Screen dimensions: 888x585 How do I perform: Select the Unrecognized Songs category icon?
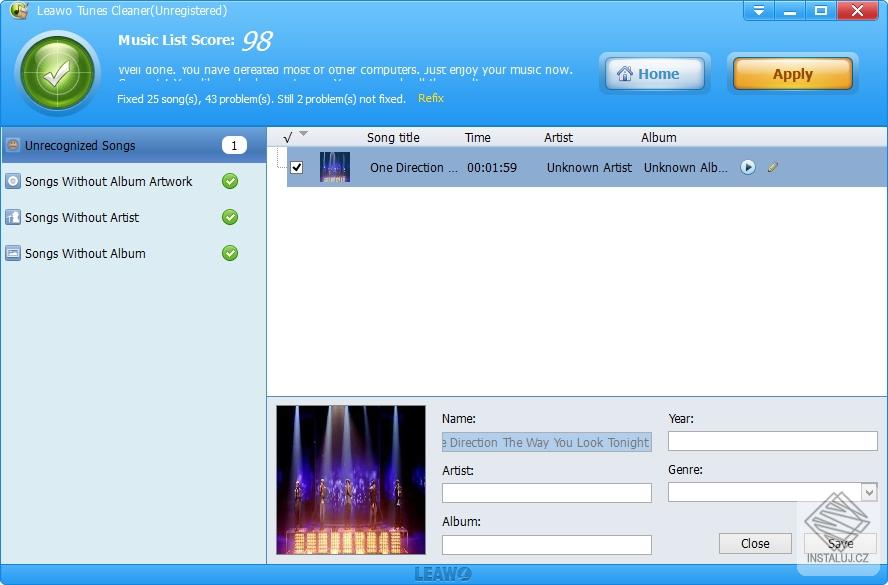(x=14, y=145)
